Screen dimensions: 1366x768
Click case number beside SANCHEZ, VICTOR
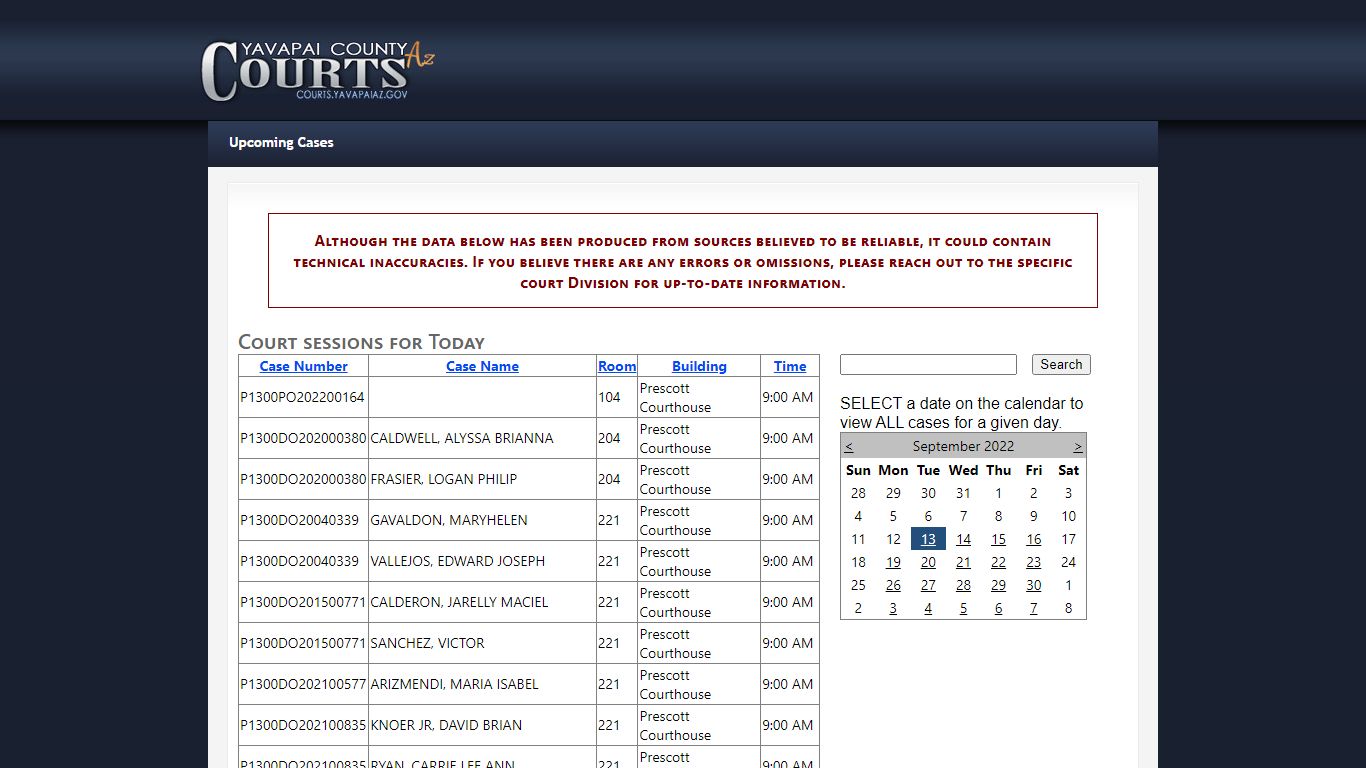pos(303,643)
